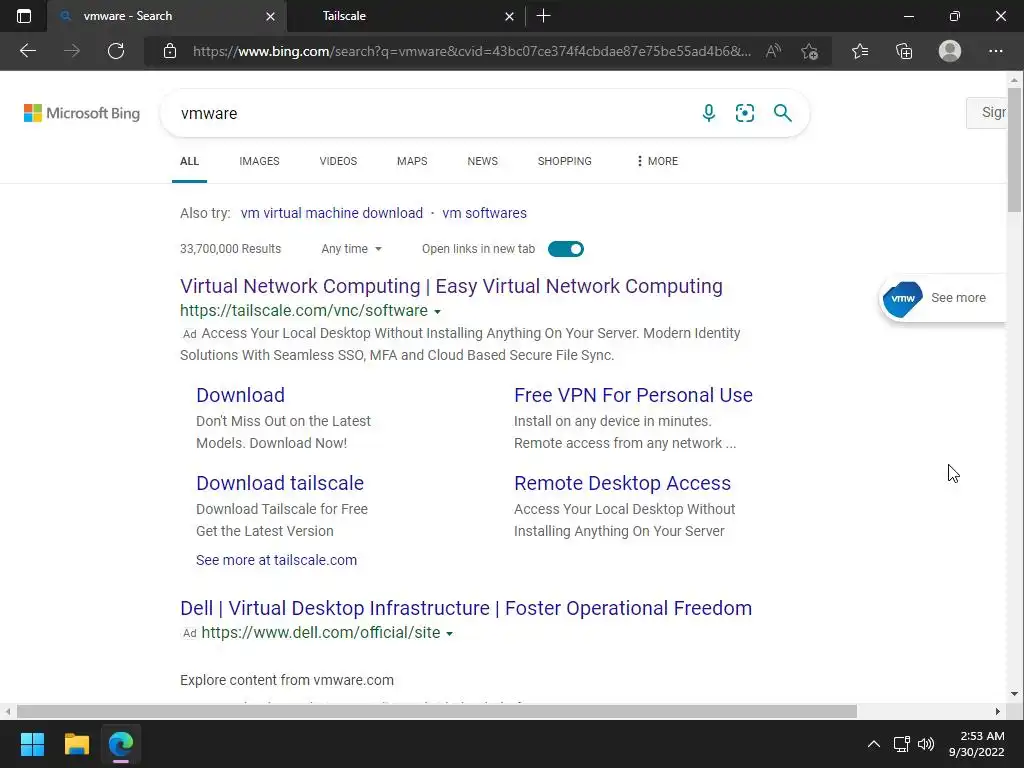Click the vertical scrollbar thumb
The width and height of the screenshot is (1024, 768).
(1014, 150)
